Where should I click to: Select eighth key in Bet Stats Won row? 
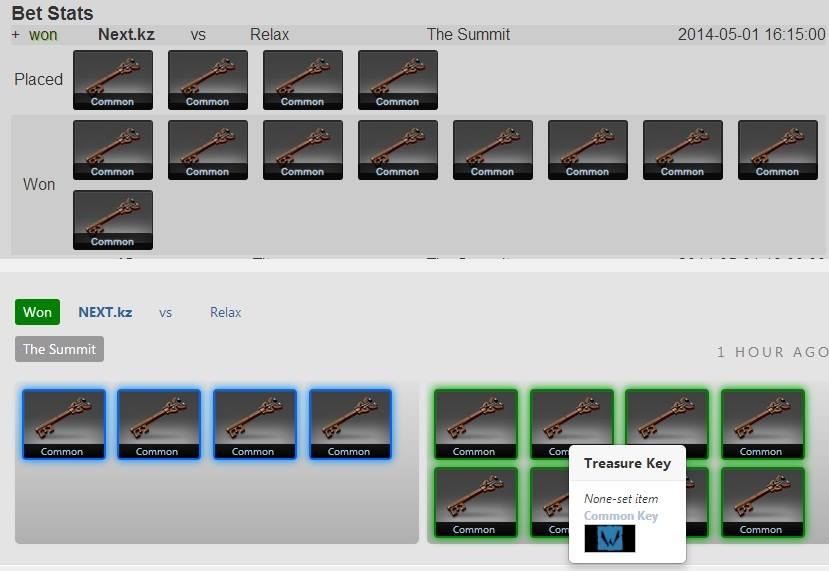(x=778, y=150)
